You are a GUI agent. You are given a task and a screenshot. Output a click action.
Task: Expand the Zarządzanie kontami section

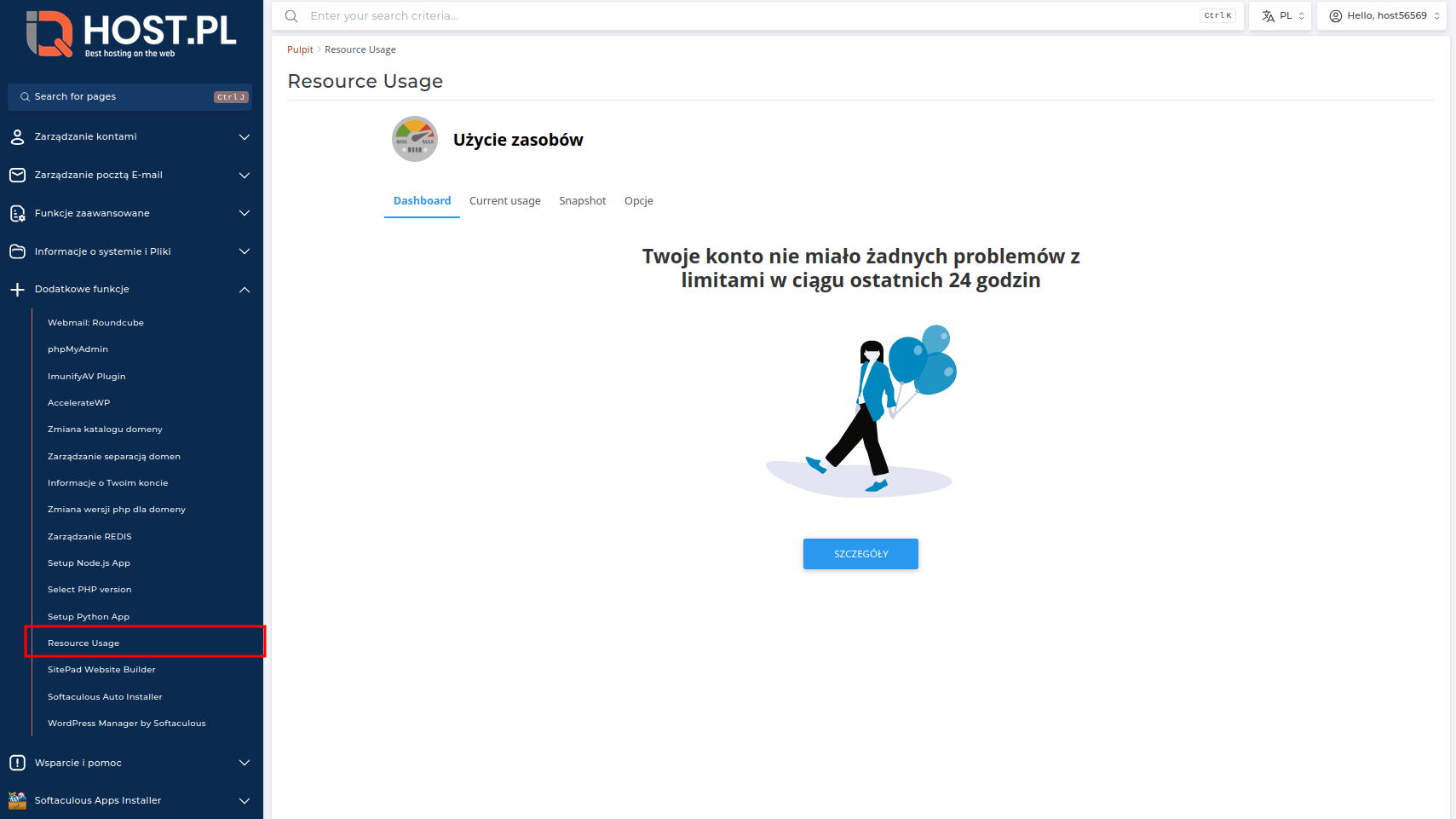(245, 136)
